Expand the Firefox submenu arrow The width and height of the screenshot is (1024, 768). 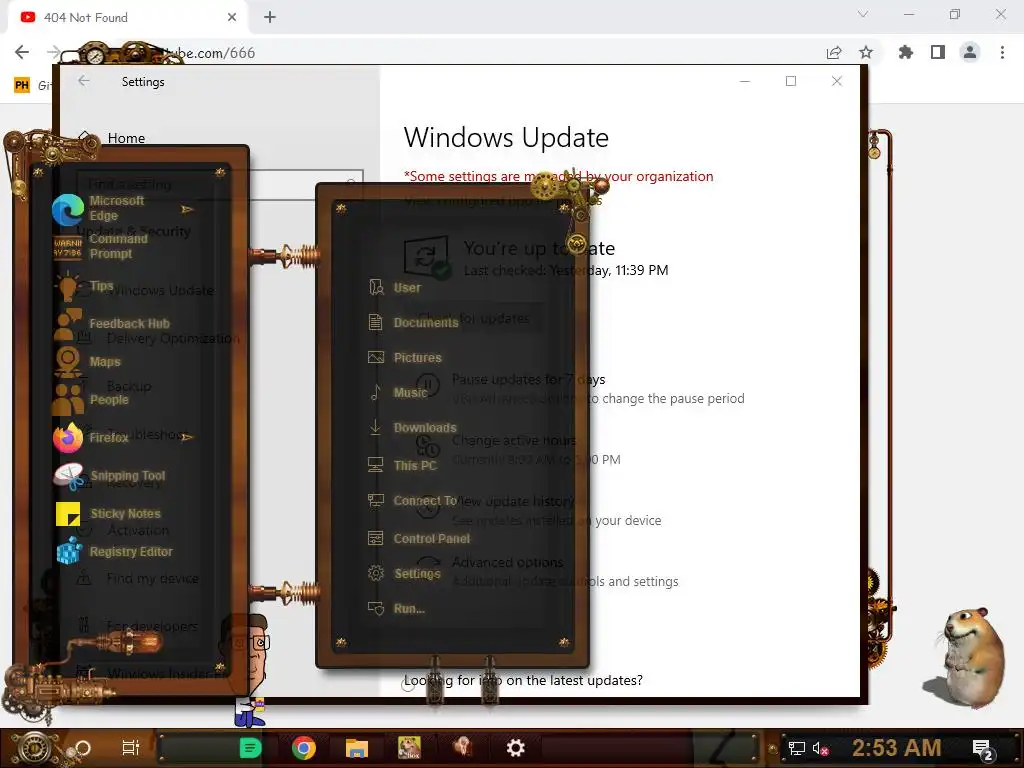point(187,437)
